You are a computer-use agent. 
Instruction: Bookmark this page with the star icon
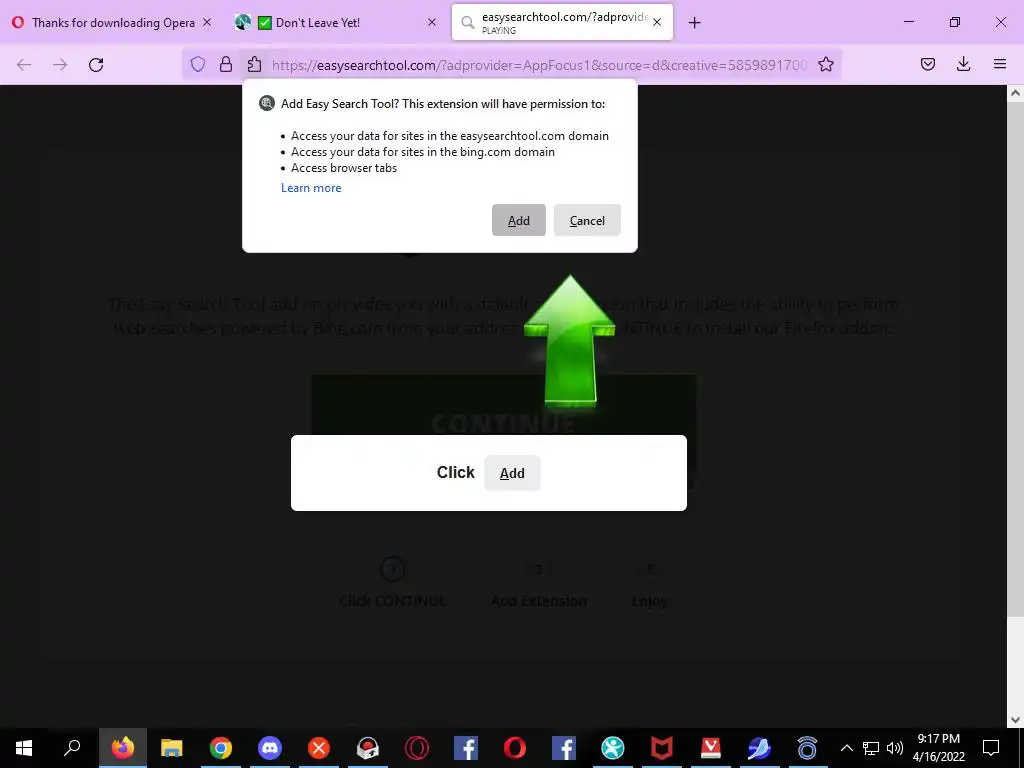coord(826,64)
